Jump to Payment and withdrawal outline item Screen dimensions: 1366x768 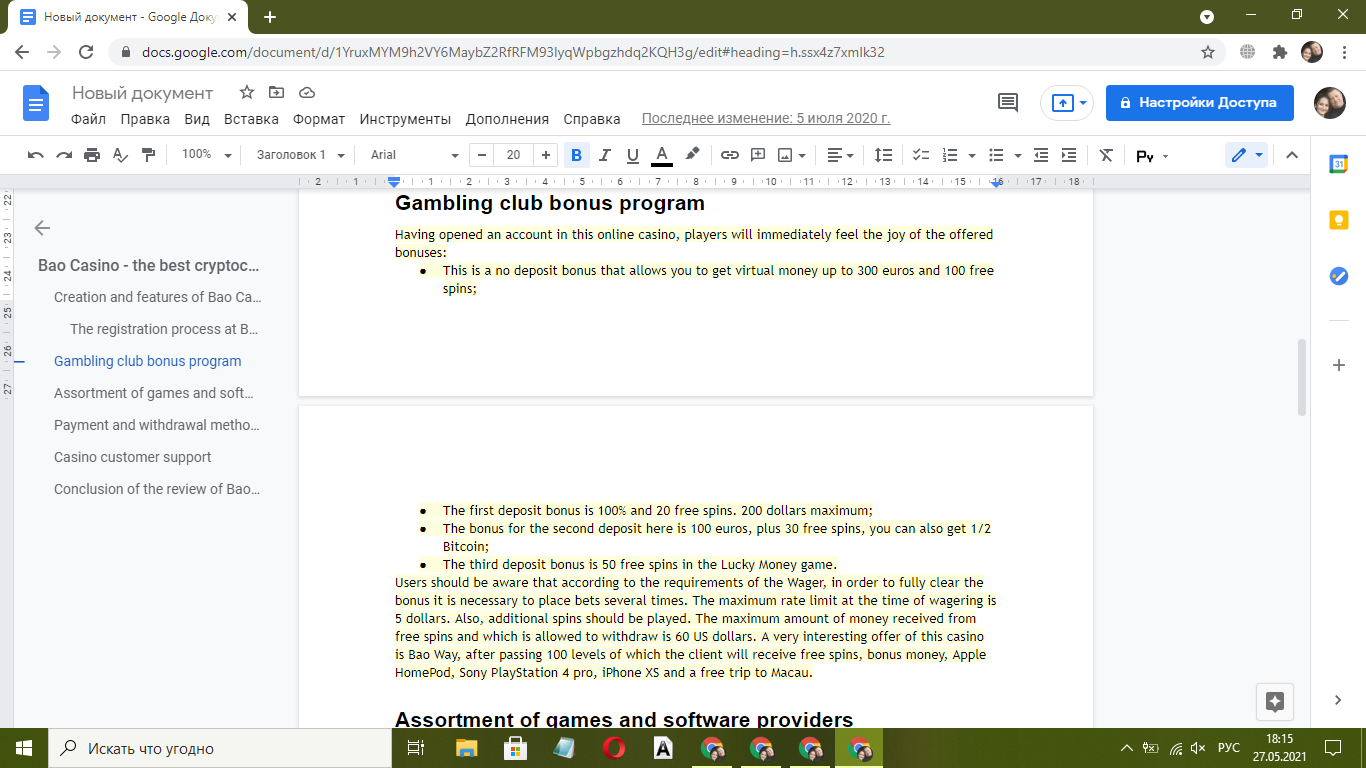click(157, 425)
